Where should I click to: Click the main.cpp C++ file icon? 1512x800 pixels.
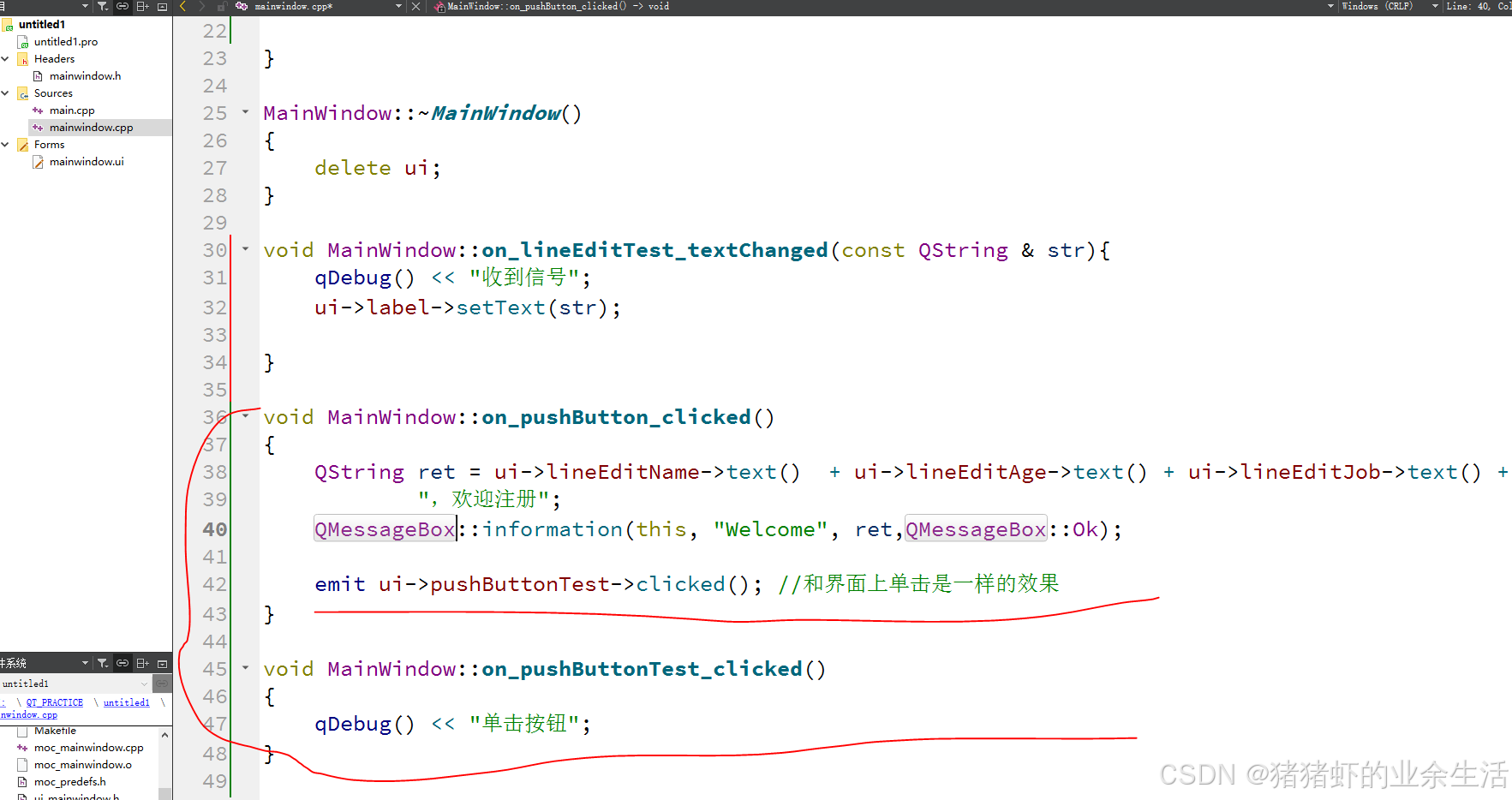(x=38, y=110)
